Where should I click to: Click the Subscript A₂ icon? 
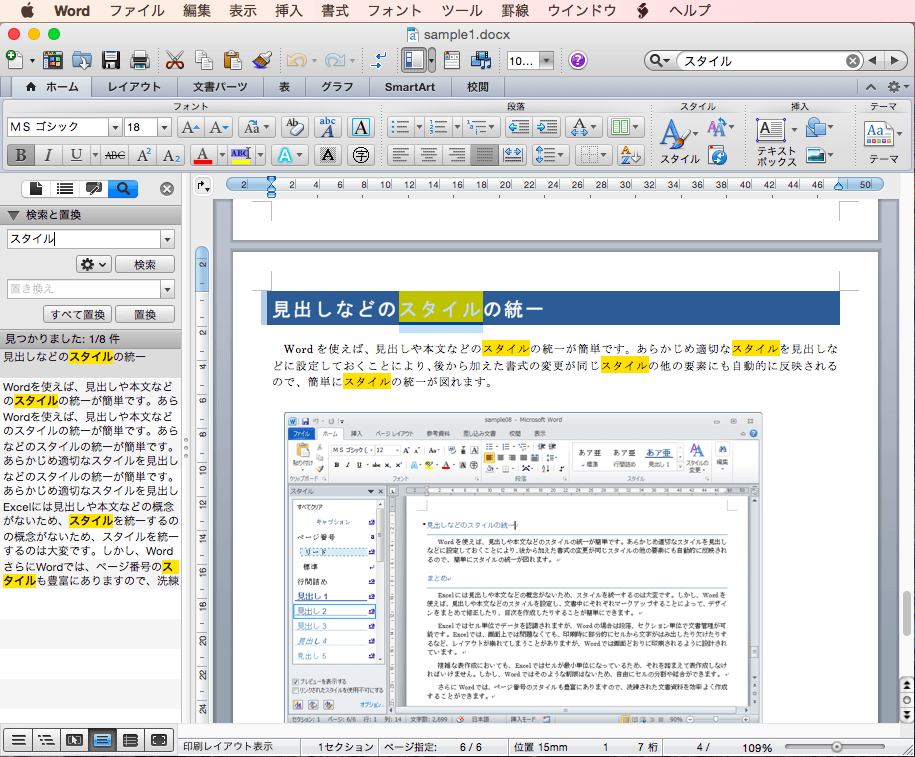point(171,155)
